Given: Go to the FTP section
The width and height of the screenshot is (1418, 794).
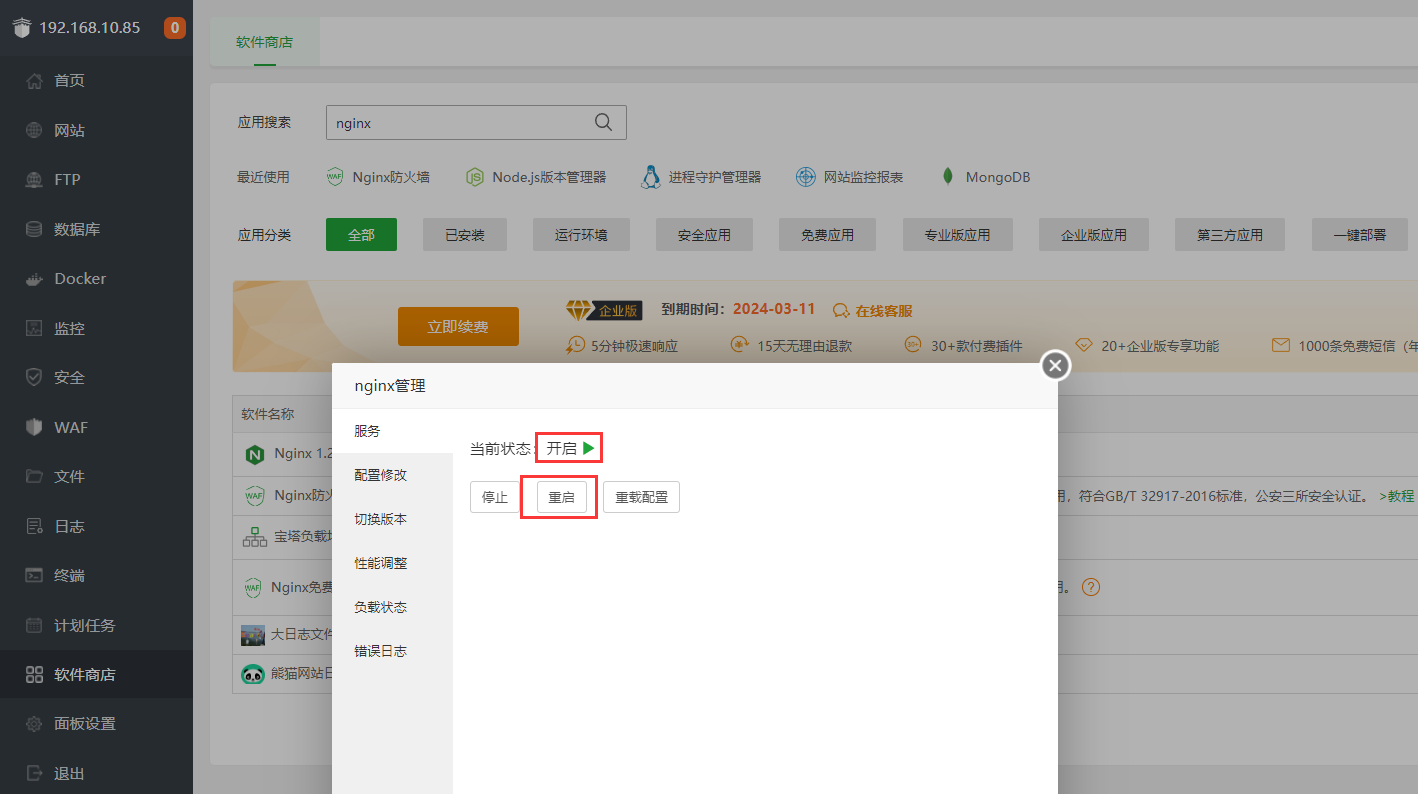Looking at the screenshot, I should point(96,180).
